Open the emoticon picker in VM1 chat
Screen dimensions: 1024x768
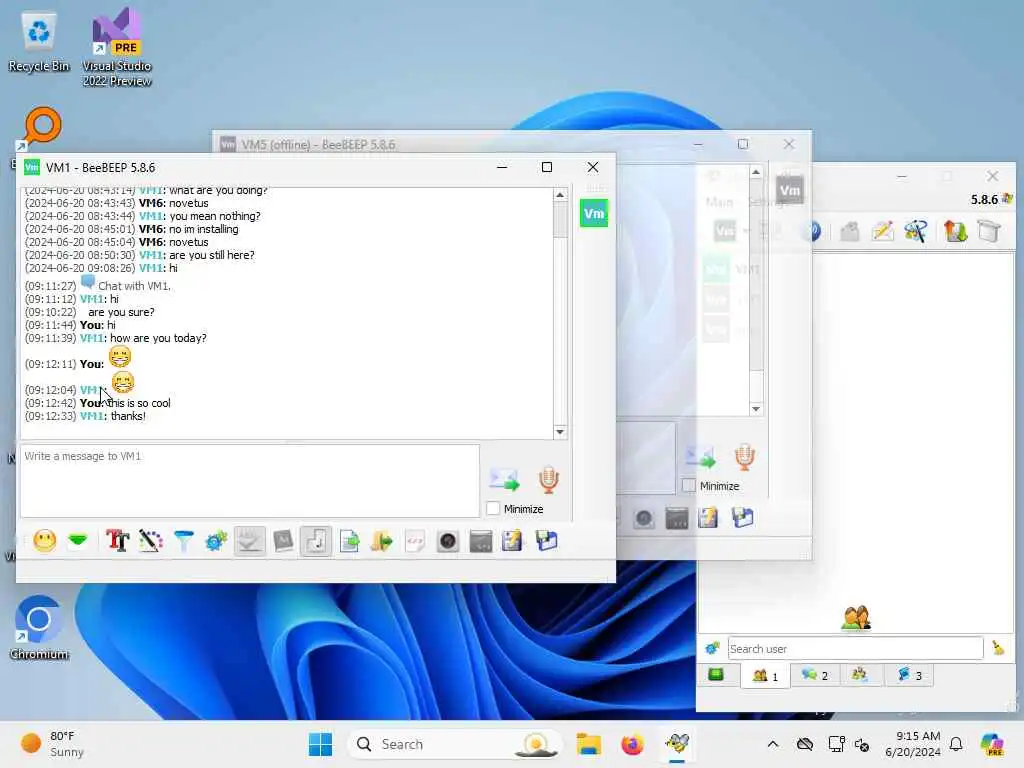tap(44, 541)
